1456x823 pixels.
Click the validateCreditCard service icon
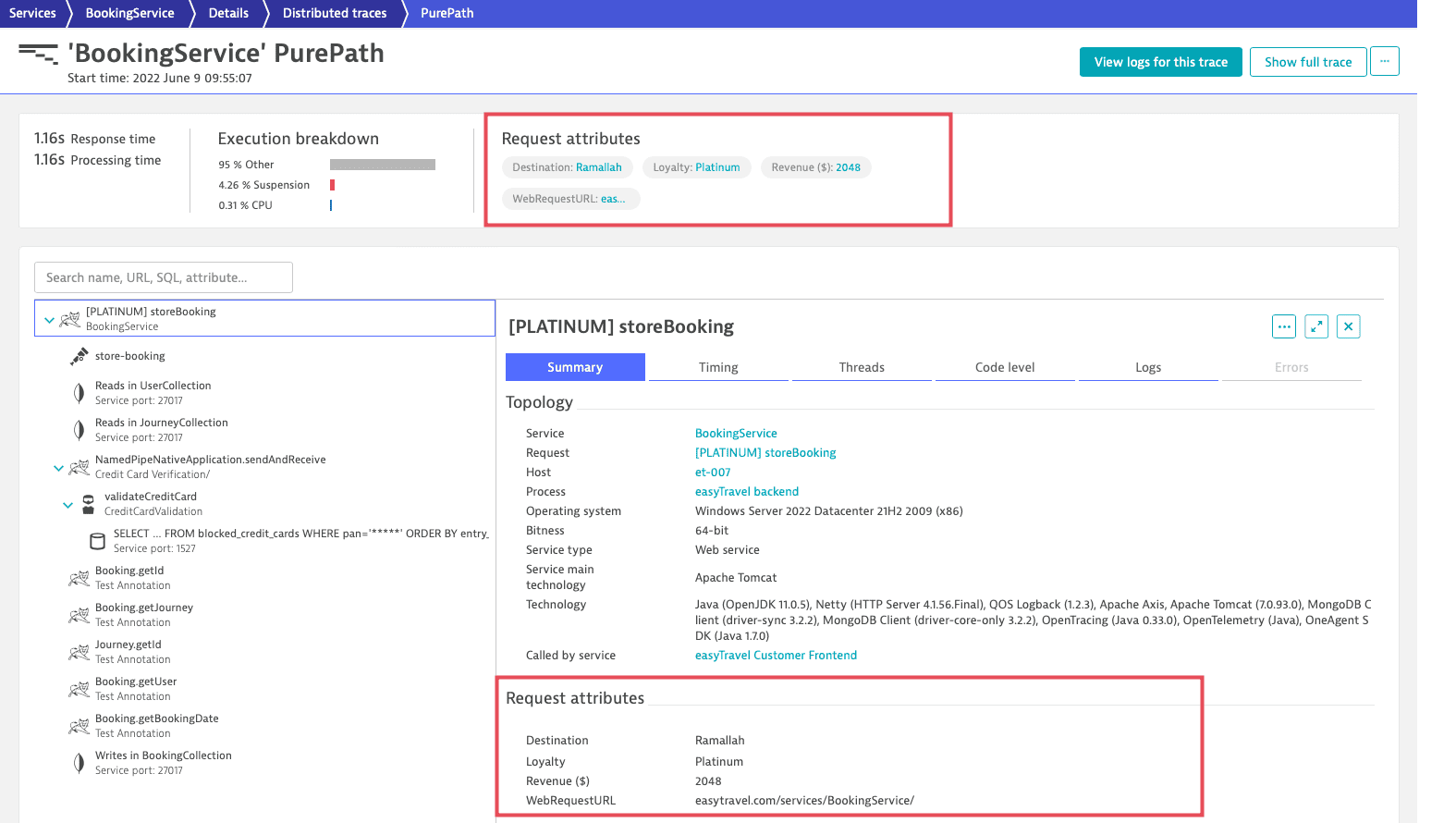coord(89,504)
